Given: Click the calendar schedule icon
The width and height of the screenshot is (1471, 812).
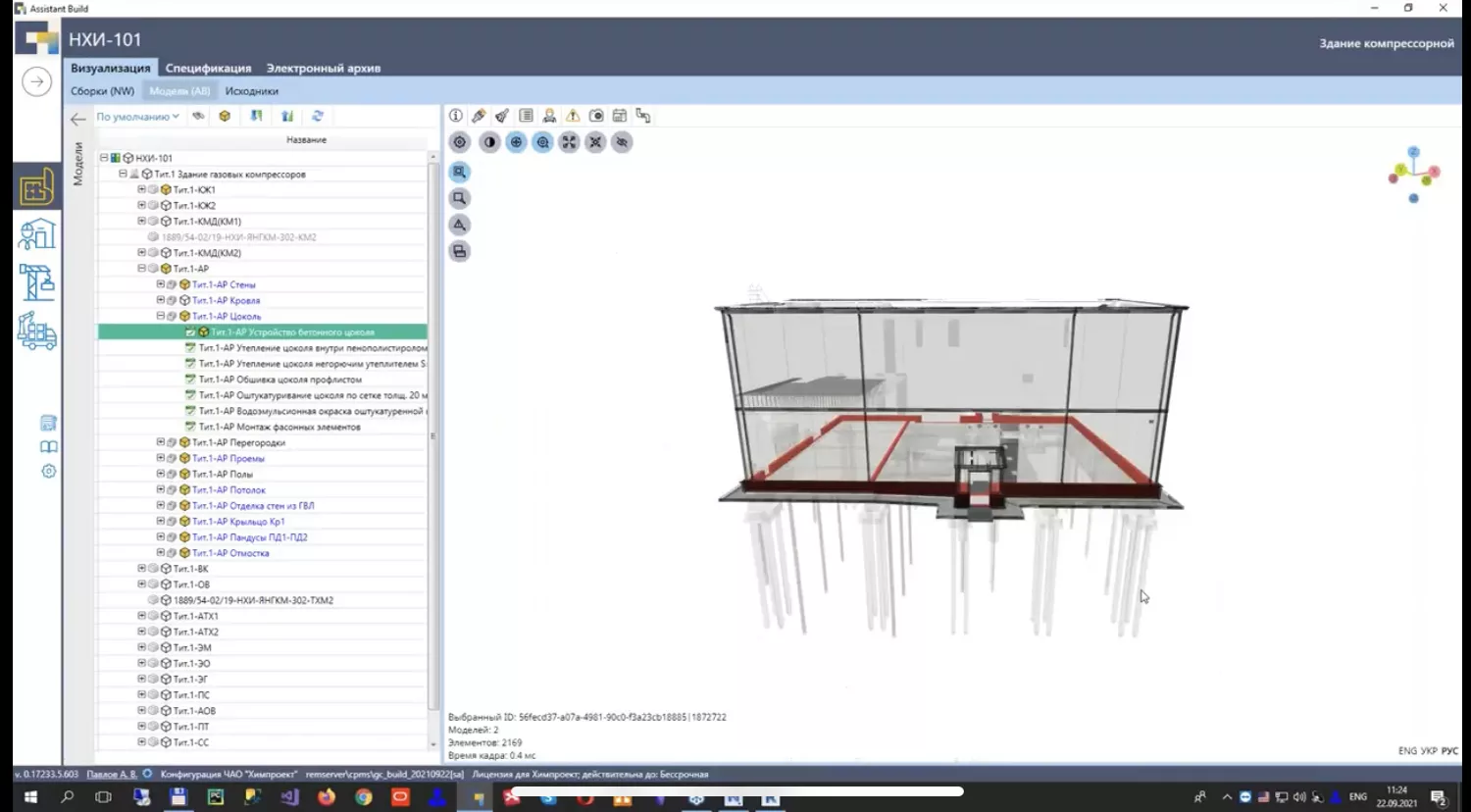Looking at the screenshot, I should click(620, 116).
